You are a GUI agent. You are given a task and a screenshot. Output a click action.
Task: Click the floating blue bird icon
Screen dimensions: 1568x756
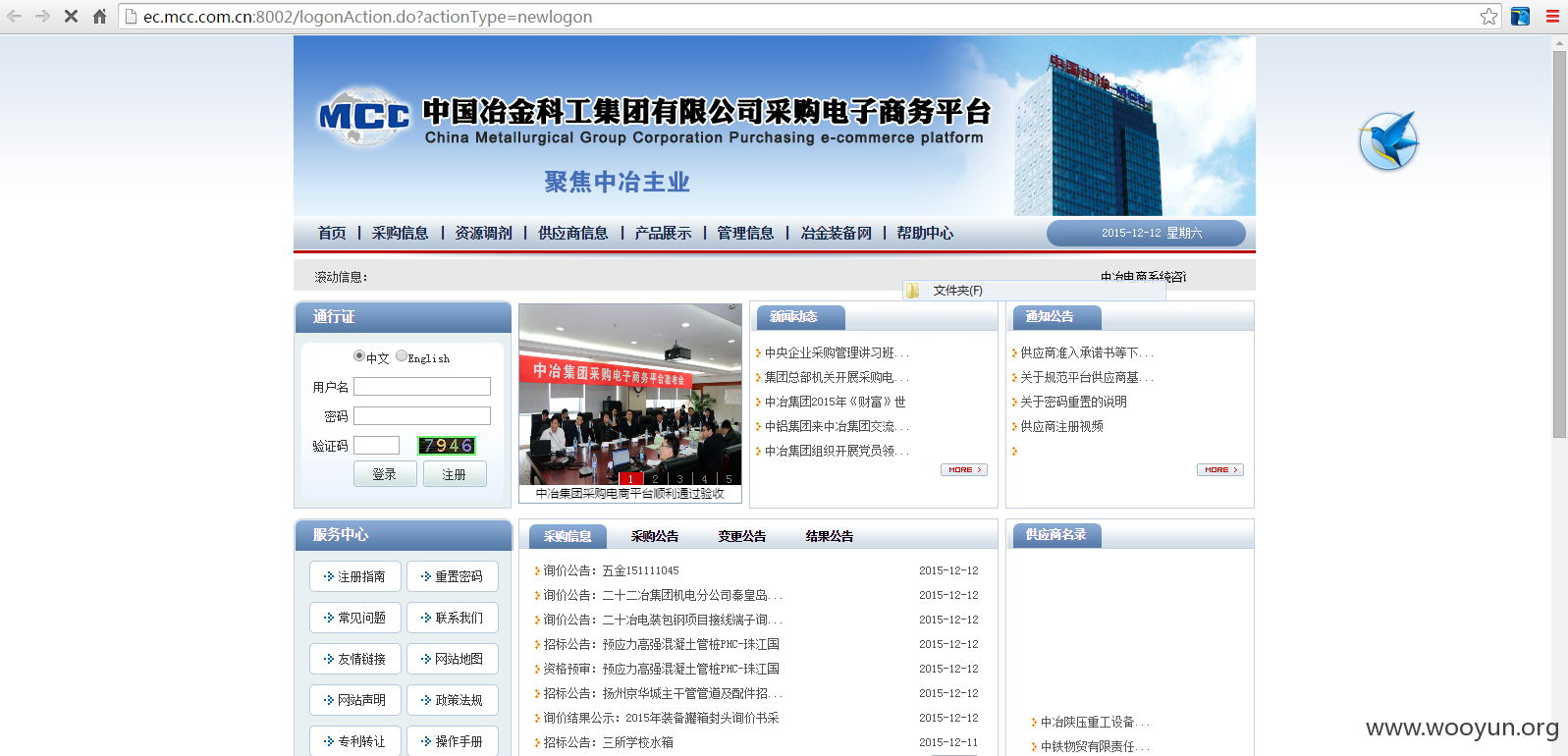coord(1388,140)
